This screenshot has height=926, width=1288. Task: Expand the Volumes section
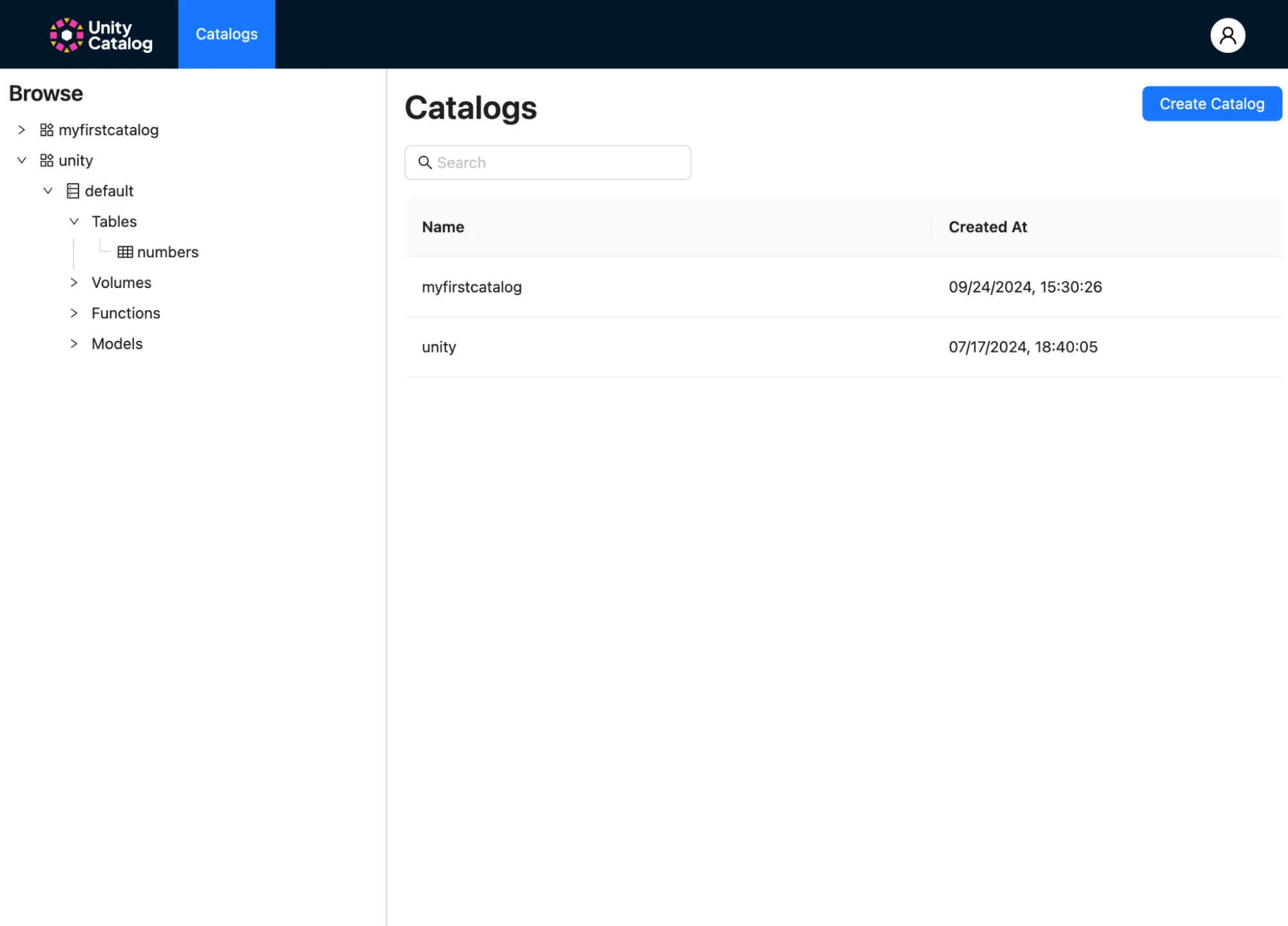(73, 282)
